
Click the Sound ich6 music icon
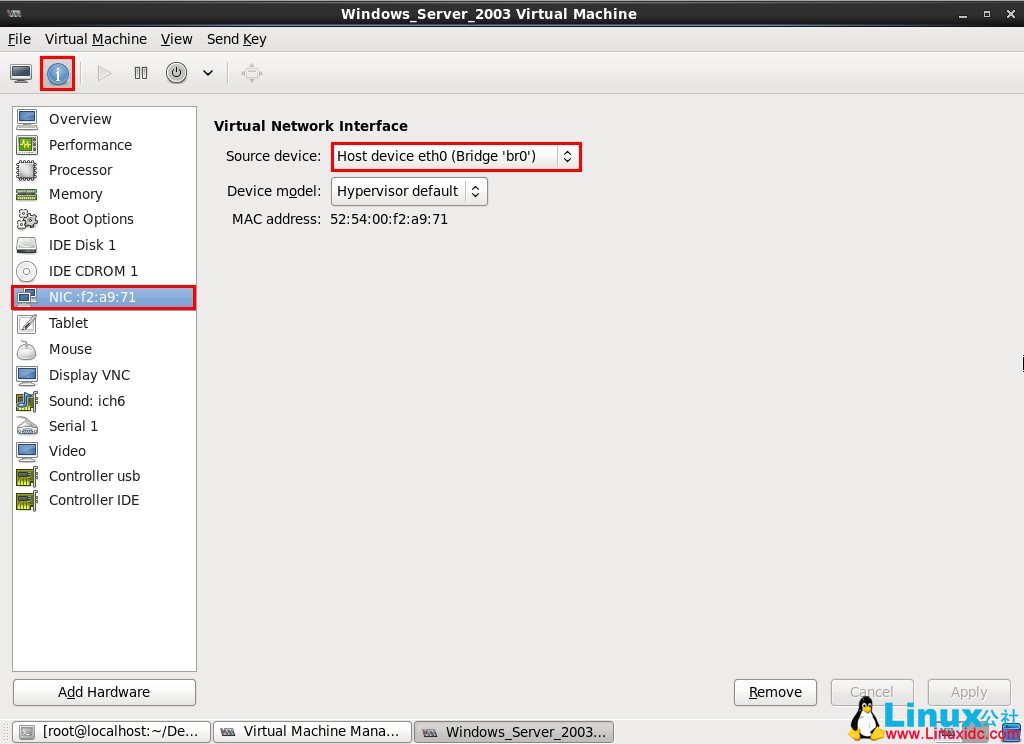27,401
